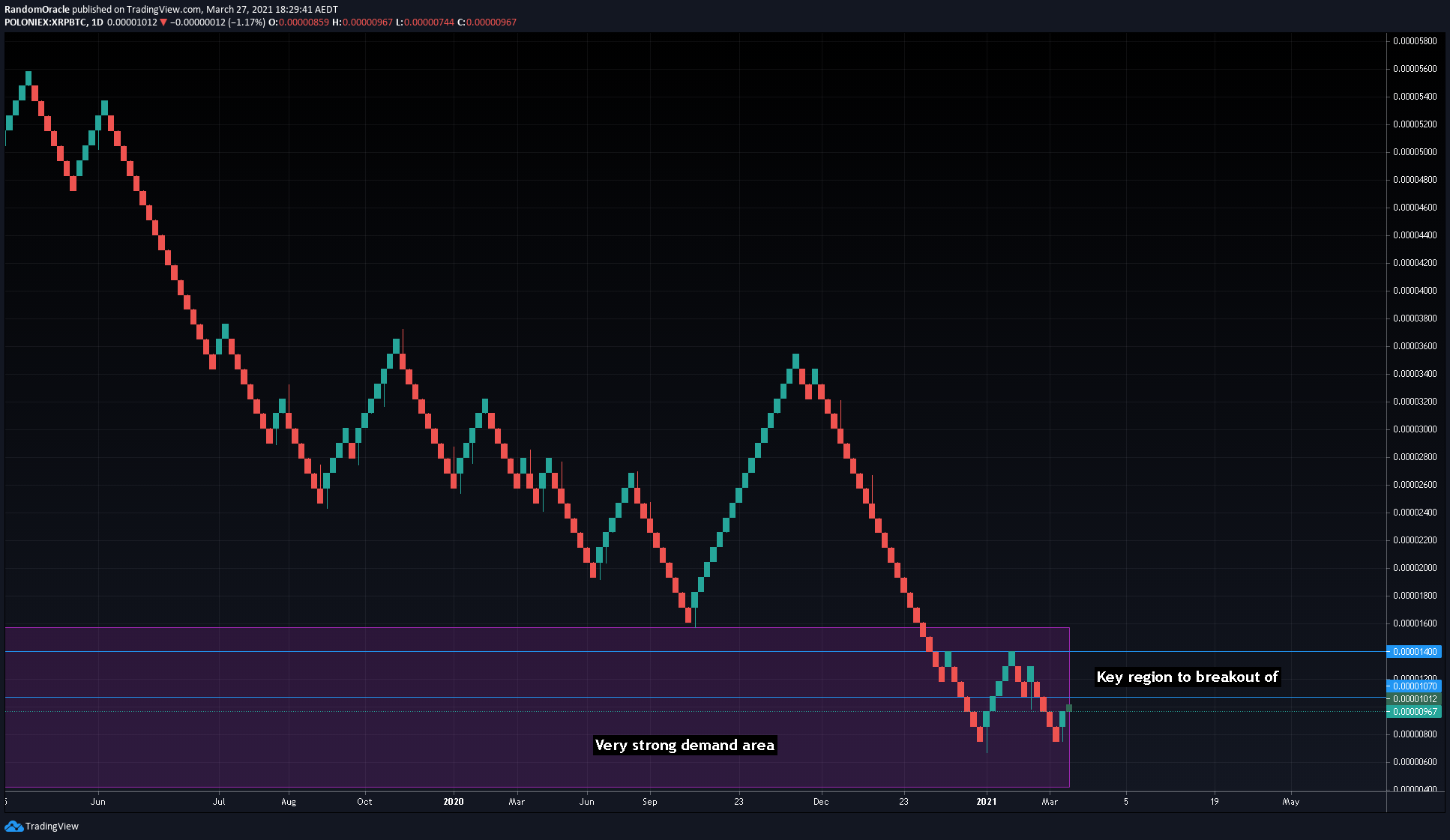The width and height of the screenshot is (1450, 840).
Task: Click the POLONIEX:XRPBTC symbol label
Action: point(45,22)
